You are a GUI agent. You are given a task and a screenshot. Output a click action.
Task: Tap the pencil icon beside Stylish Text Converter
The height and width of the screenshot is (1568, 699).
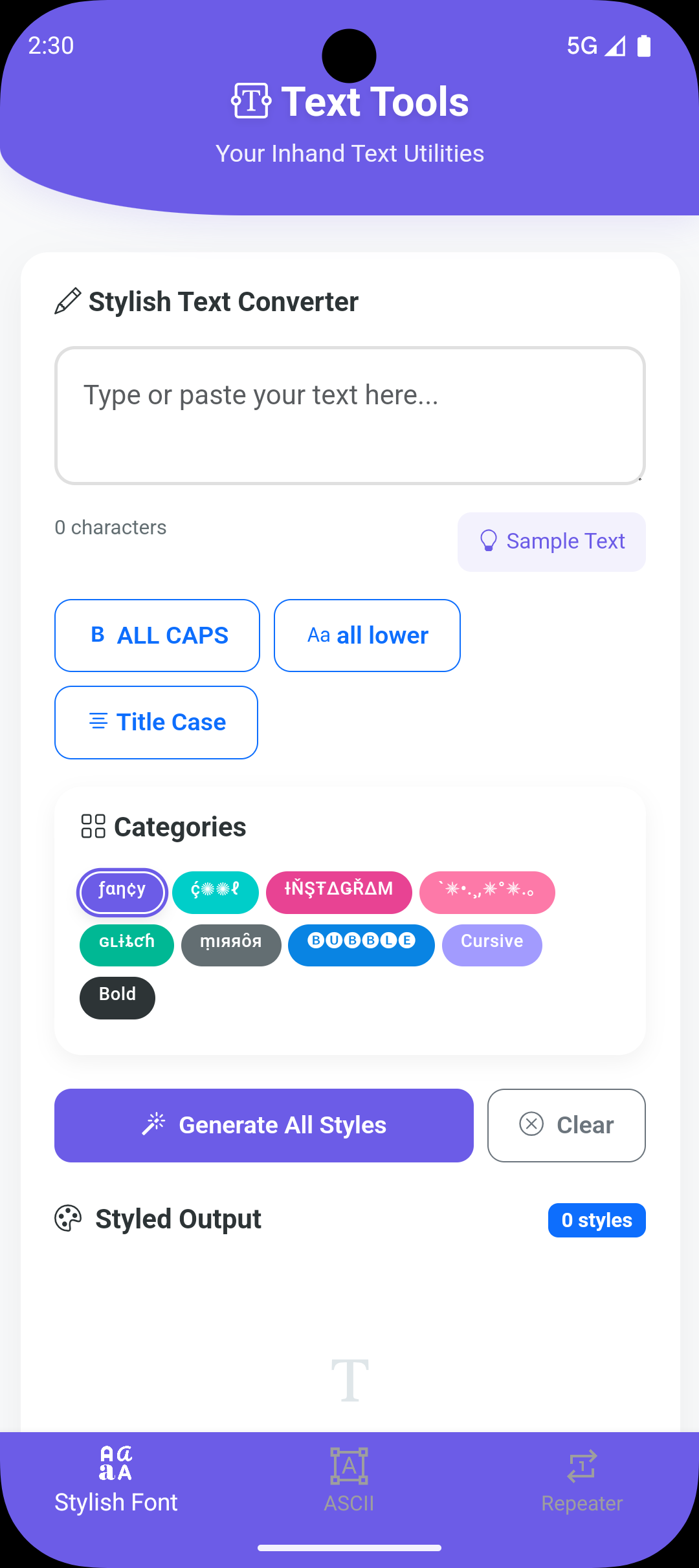pos(68,301)
